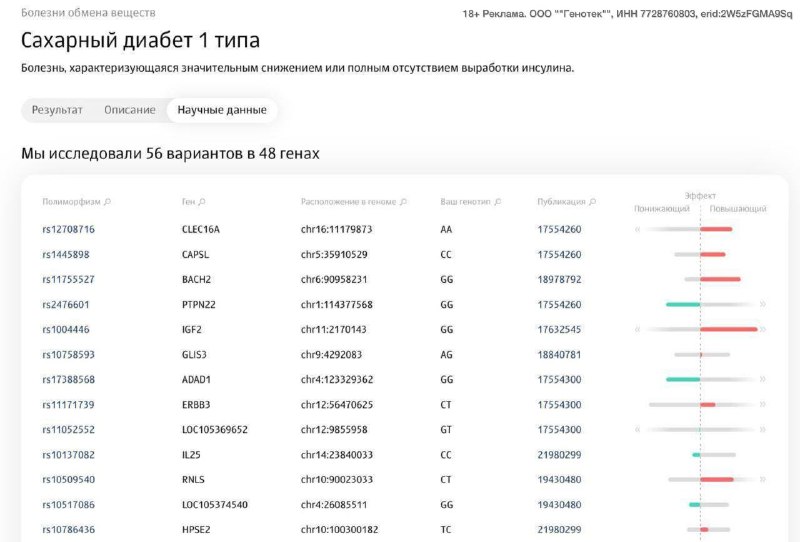Open polymorphism link rs10517086

(68, 505)
